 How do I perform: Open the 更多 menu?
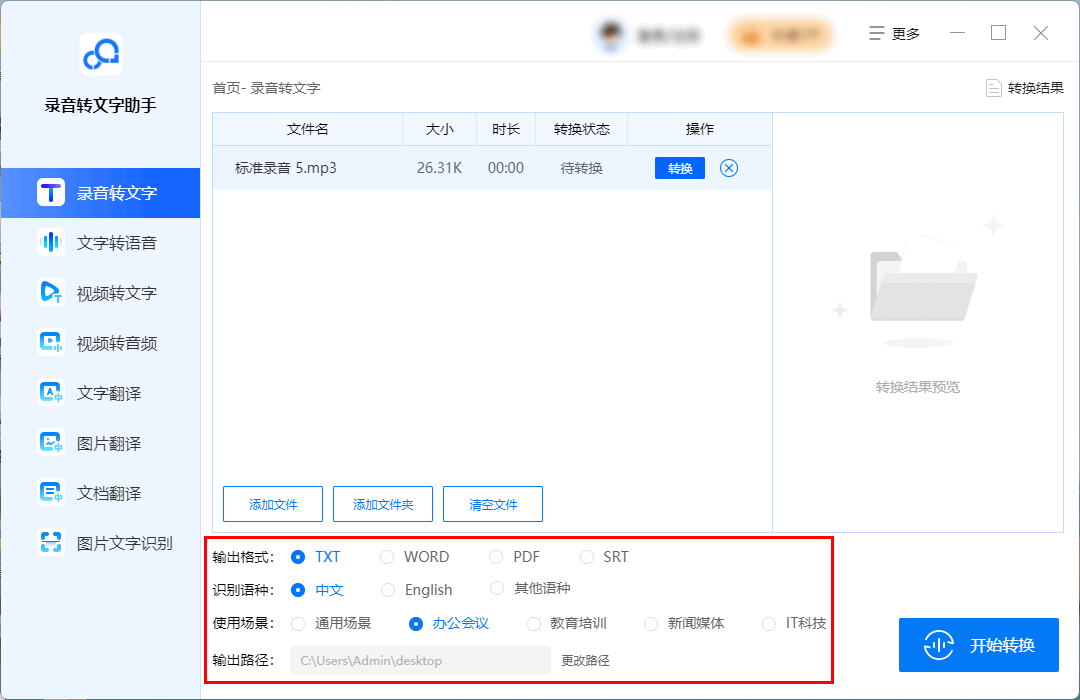coord(895,34)
